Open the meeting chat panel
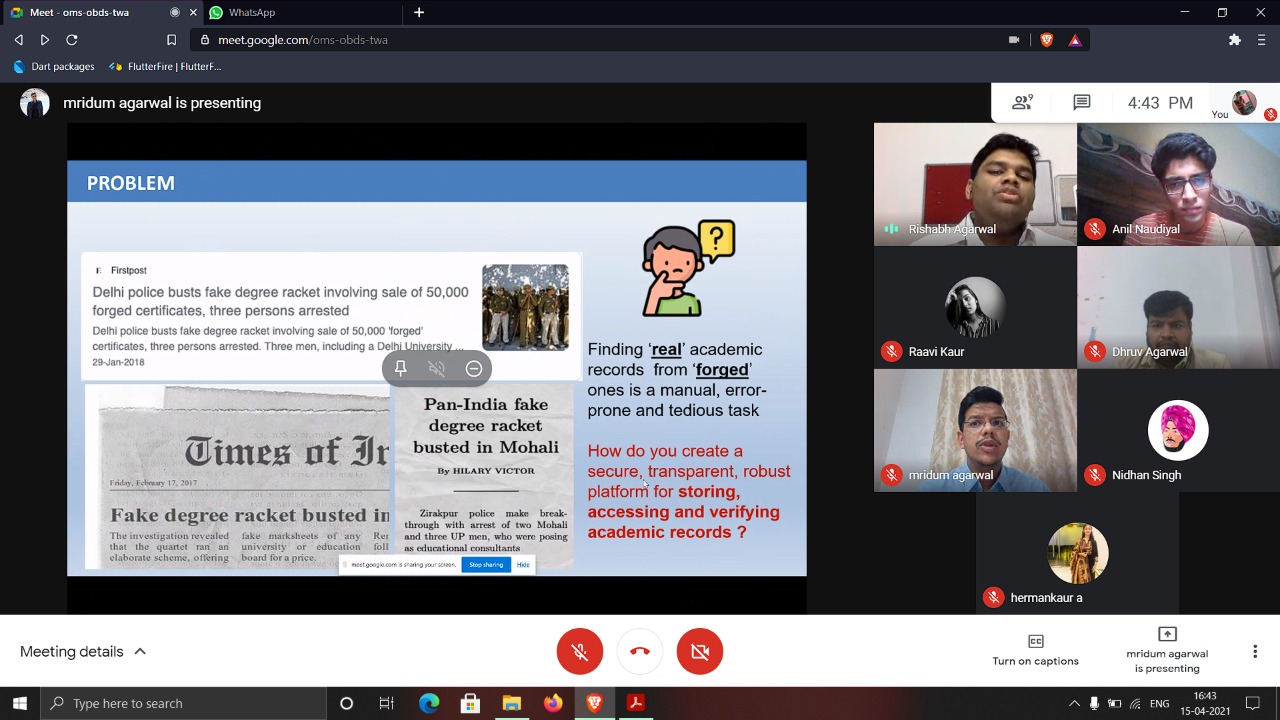Screen dimensions: 1280x720 1081,102
